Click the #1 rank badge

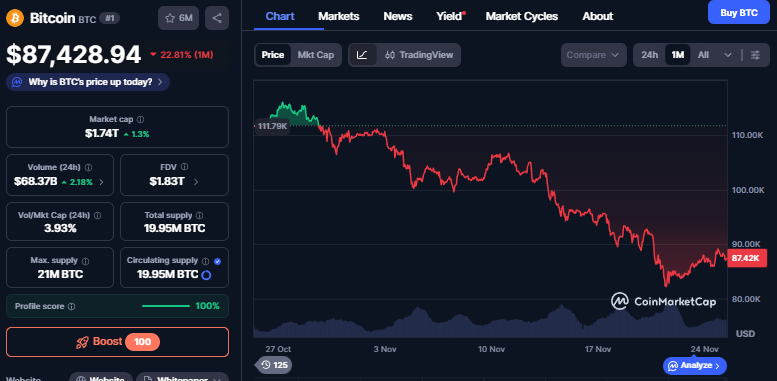[109, 19]
